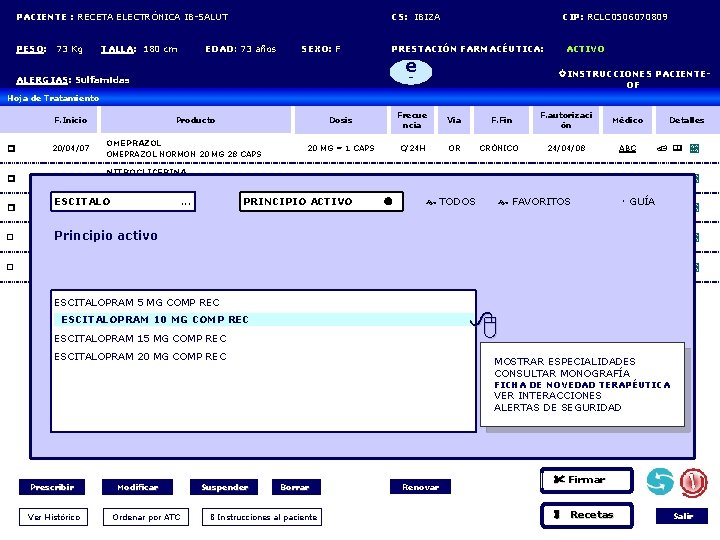Select the PRINCIPIO ACTIVO radio option
Screen dimensions: 720x540
[x=388, y=201]
